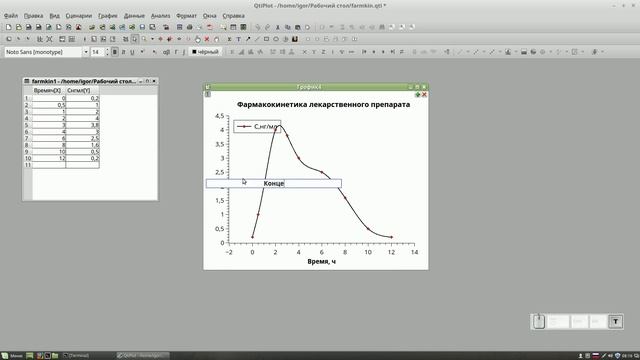
Task: Select the add ellipse tool
Action: (x=276, y=39)
